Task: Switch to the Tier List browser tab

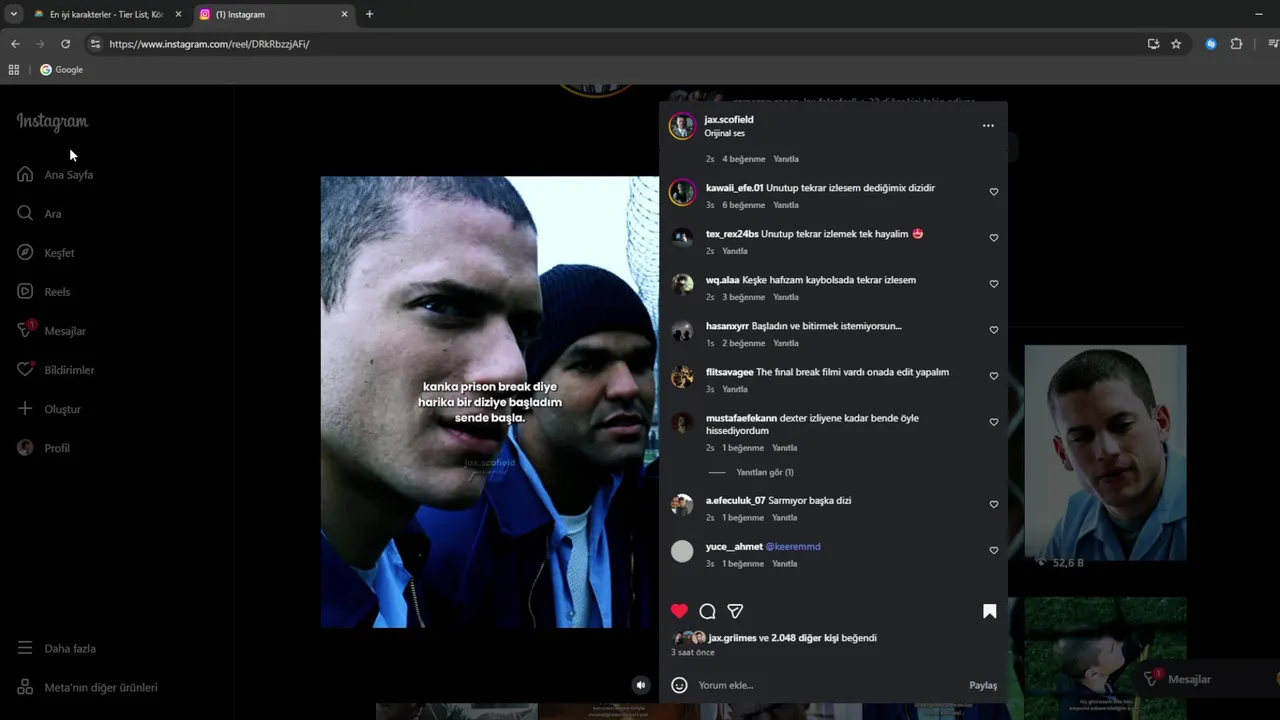Action: 106,14
